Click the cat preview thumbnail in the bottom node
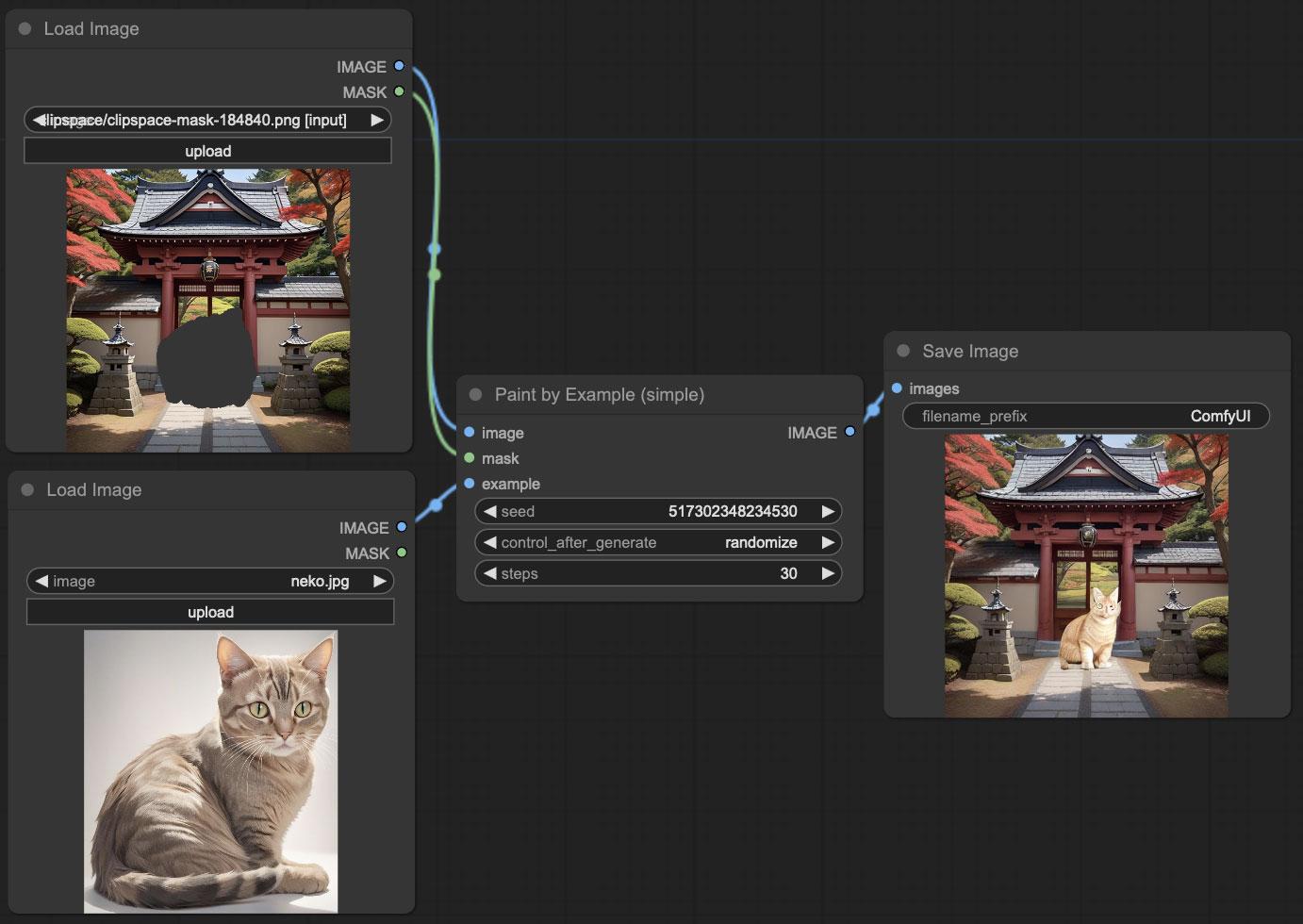 pyautogui.click(x=209, y=771)
